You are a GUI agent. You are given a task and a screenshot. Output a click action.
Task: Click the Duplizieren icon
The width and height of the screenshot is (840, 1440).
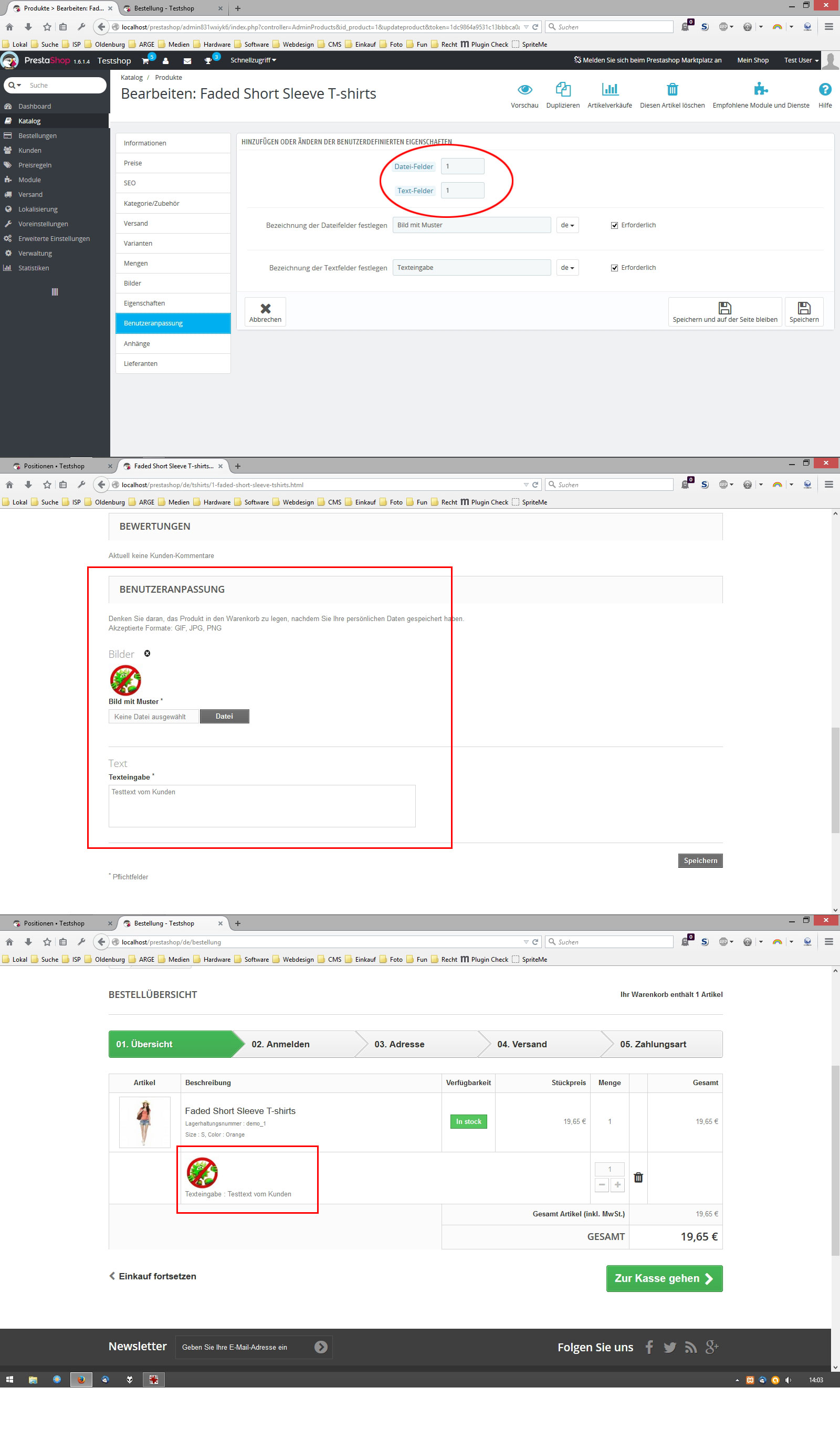point(563,89)
